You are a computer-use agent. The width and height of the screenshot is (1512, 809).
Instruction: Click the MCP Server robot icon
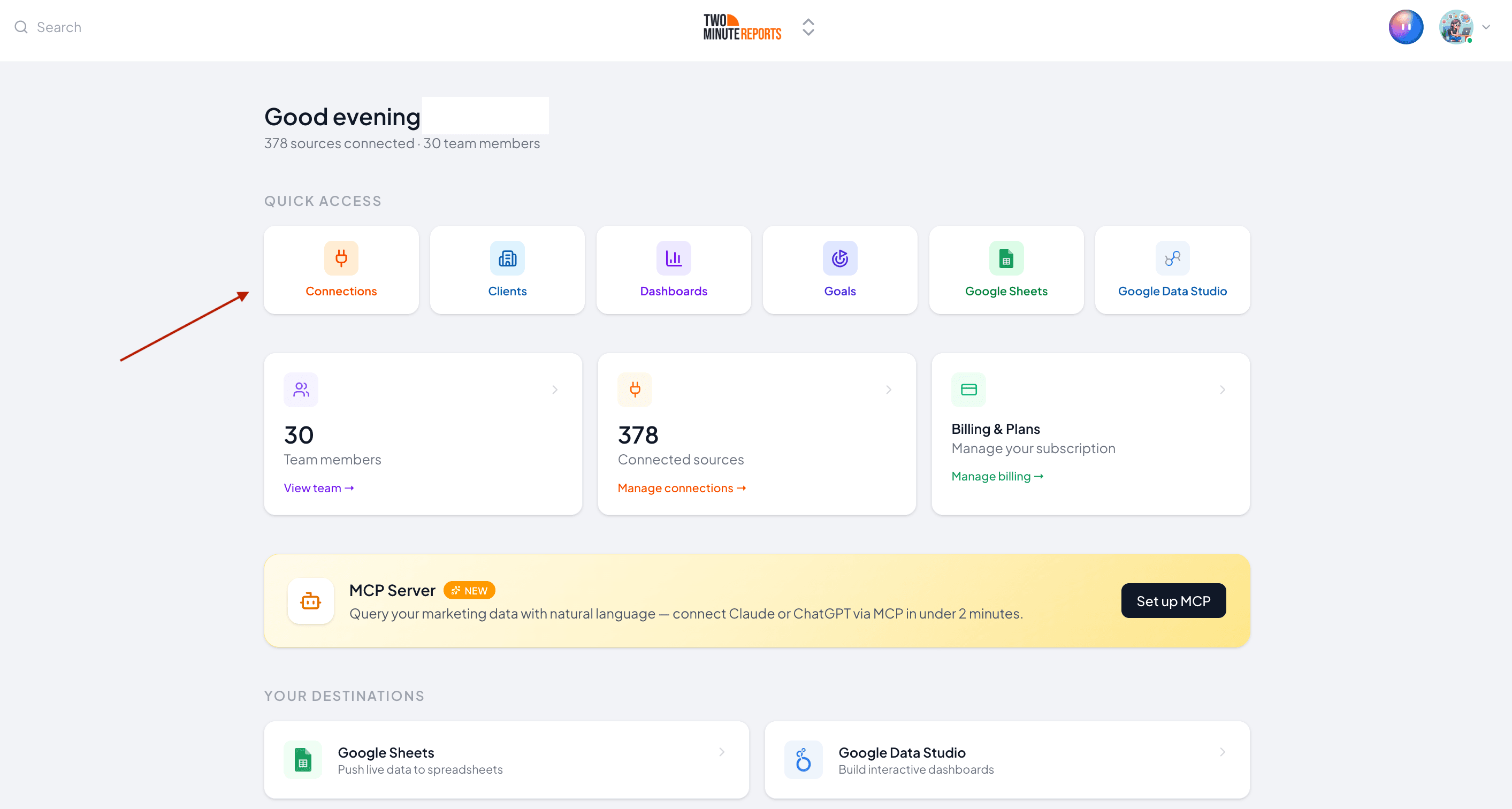[x=310, y=600]
